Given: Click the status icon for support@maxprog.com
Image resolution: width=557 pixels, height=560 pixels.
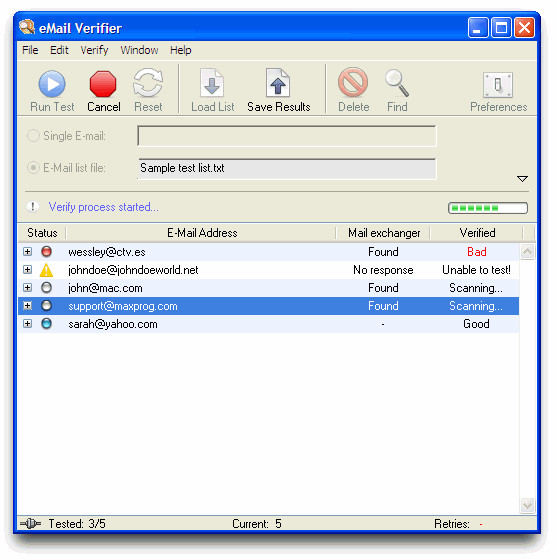Looking at the screenshot, I should coord(46,306).
